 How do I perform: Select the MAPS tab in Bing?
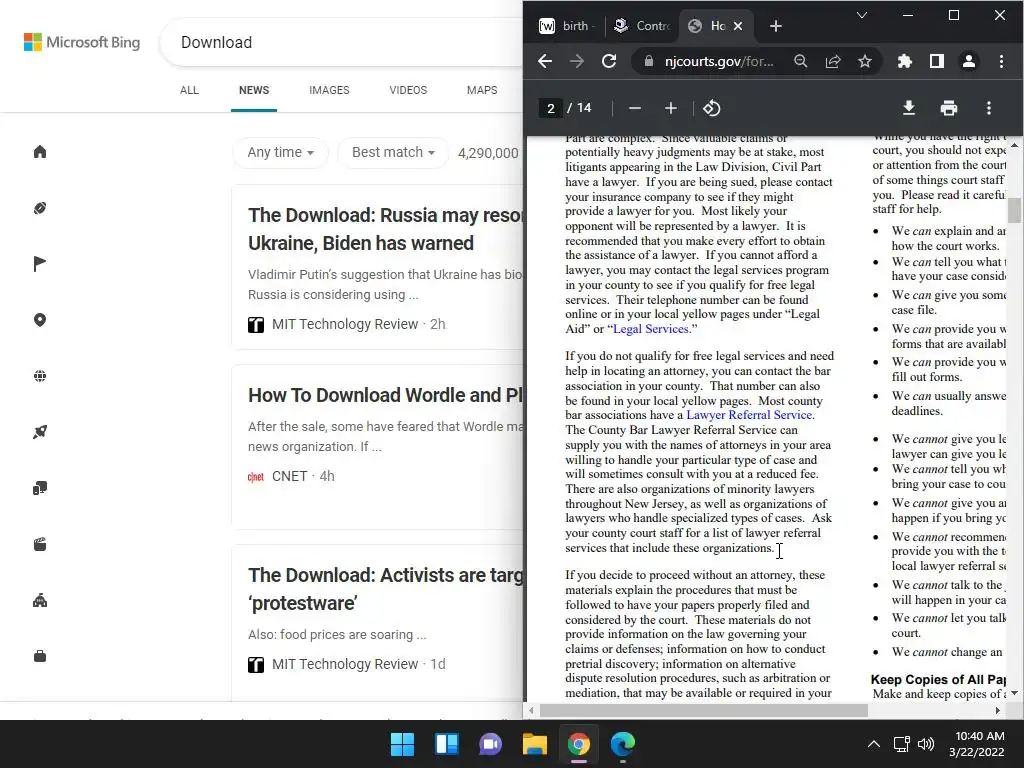tap(482, 90)
